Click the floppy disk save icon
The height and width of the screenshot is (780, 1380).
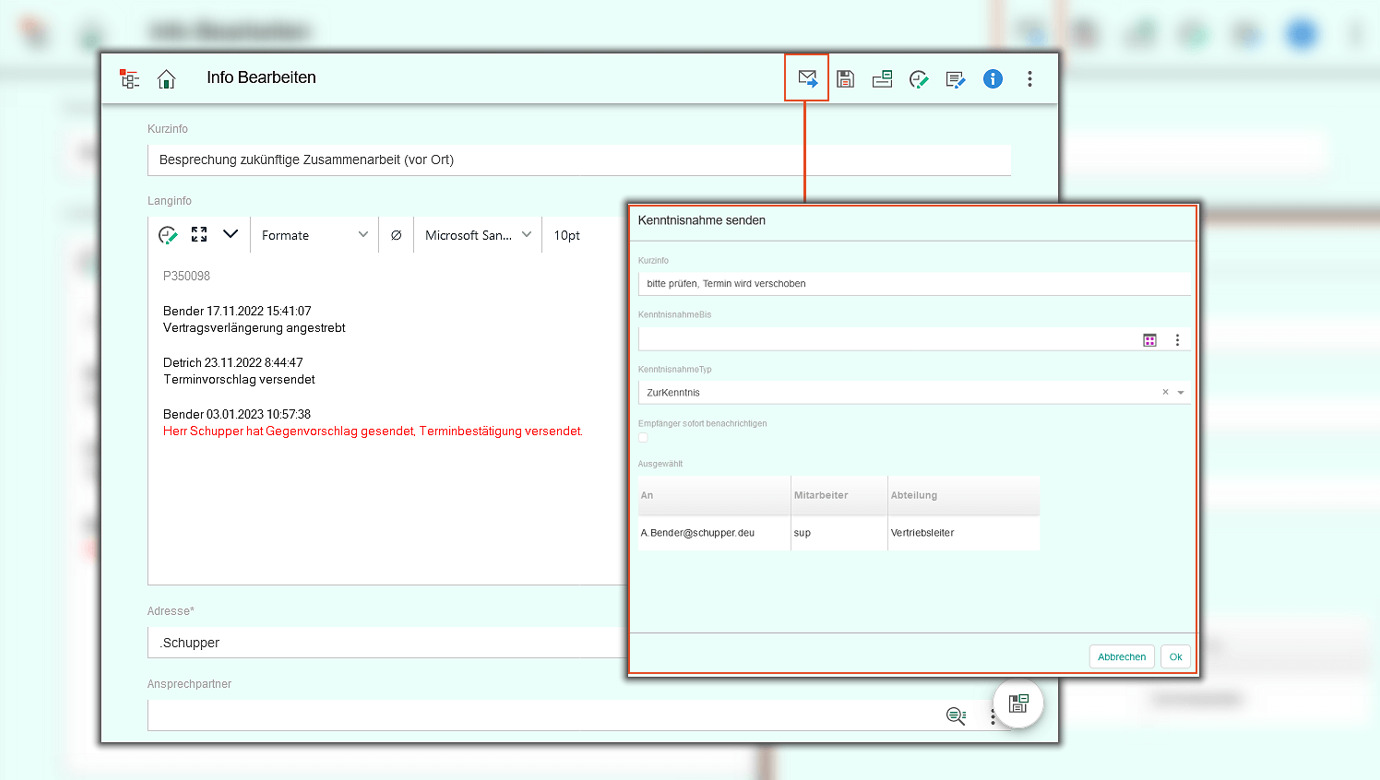point(845,79)
